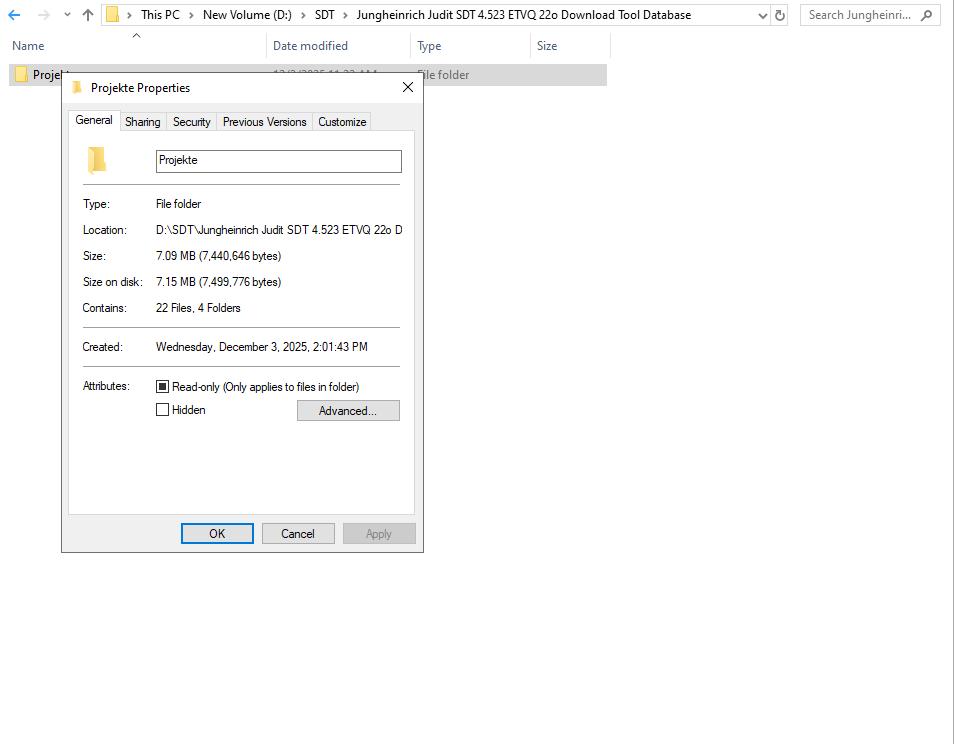Toggle the Read-only attribute checkbox
Image resolution: width=954 pixels, height=744 pixels.
tap(162, 386)
